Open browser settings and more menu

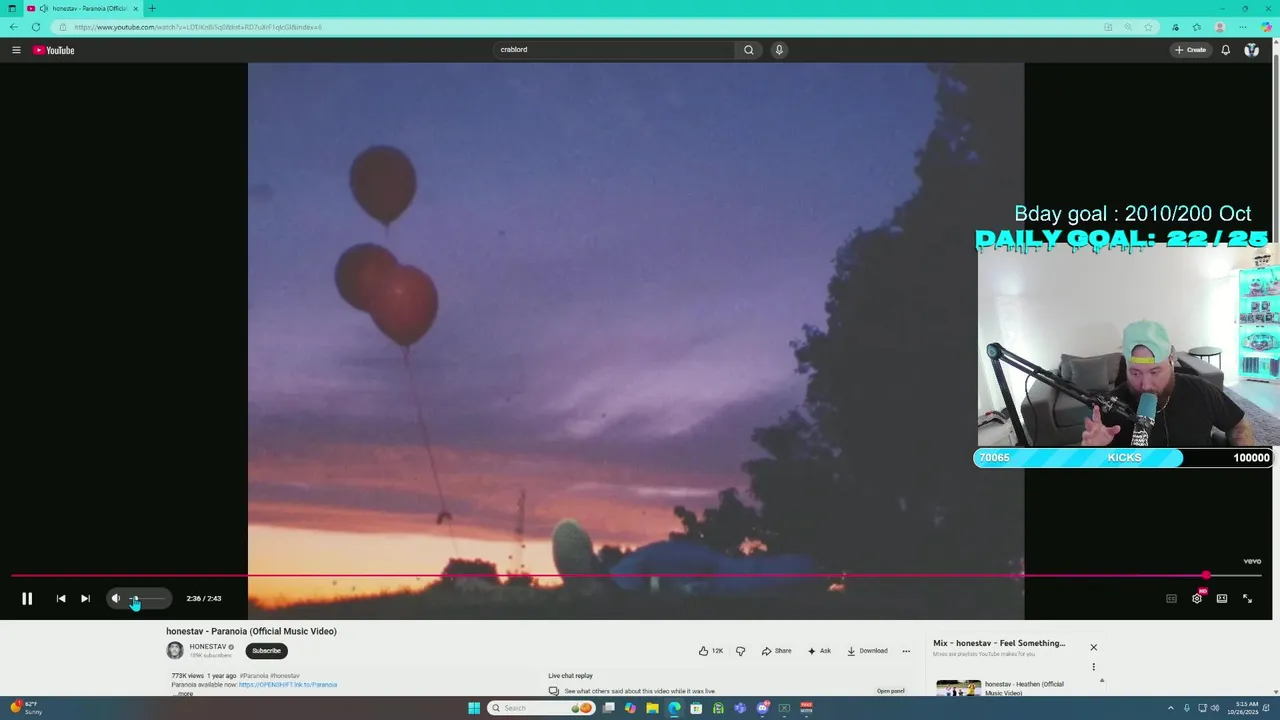[1243, 27]
